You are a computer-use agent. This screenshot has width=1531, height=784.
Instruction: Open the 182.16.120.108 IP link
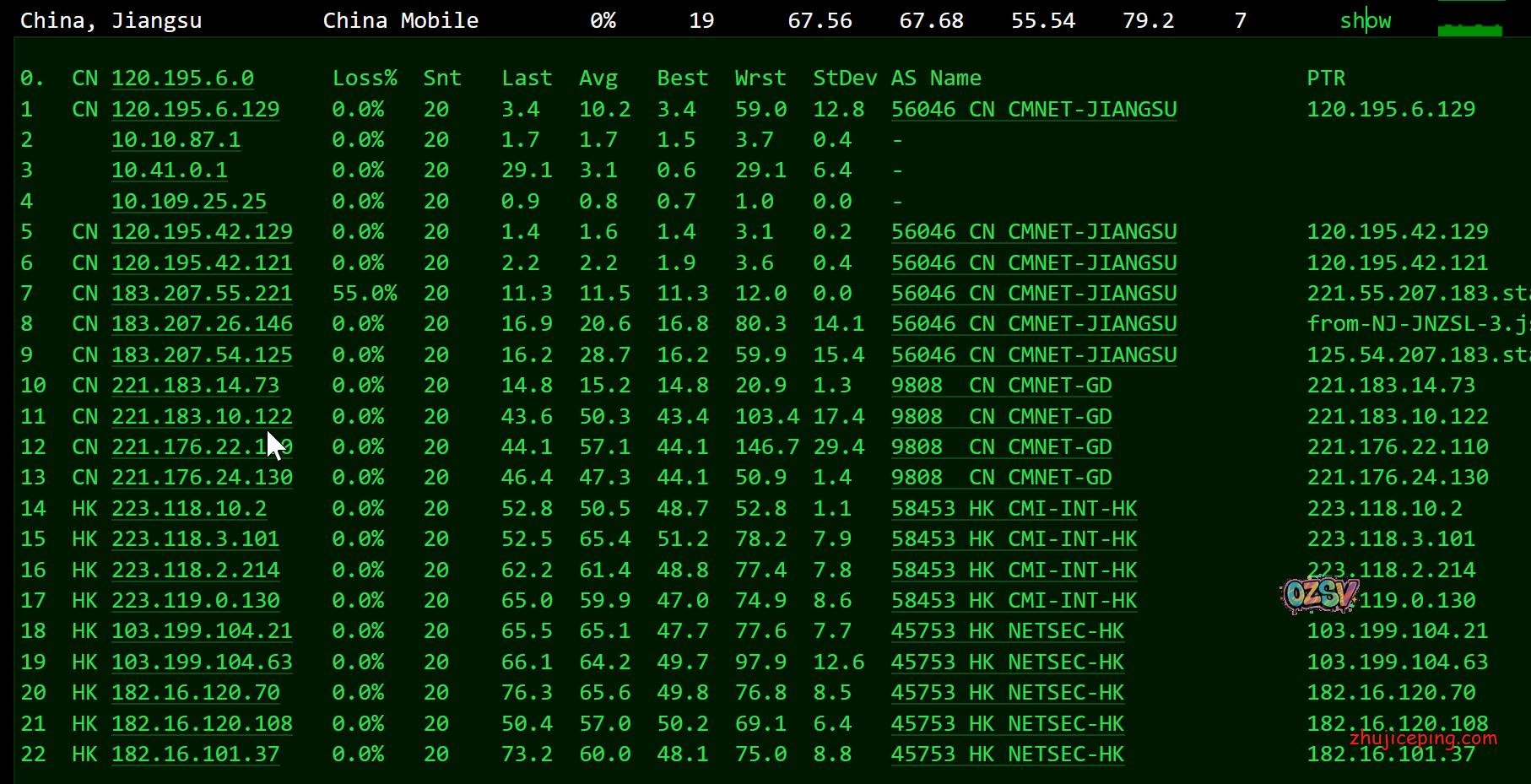(x=202, y=724)
